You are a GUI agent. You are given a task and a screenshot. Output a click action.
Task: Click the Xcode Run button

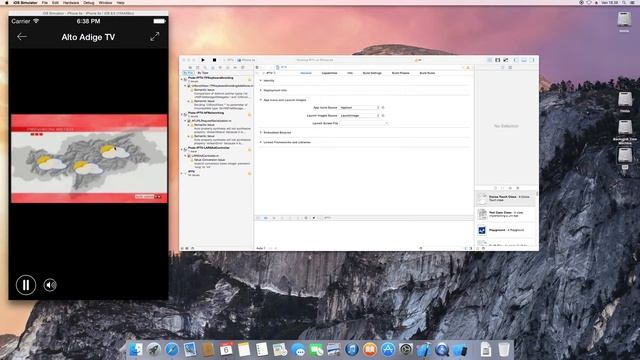click(x=203, y=60)
